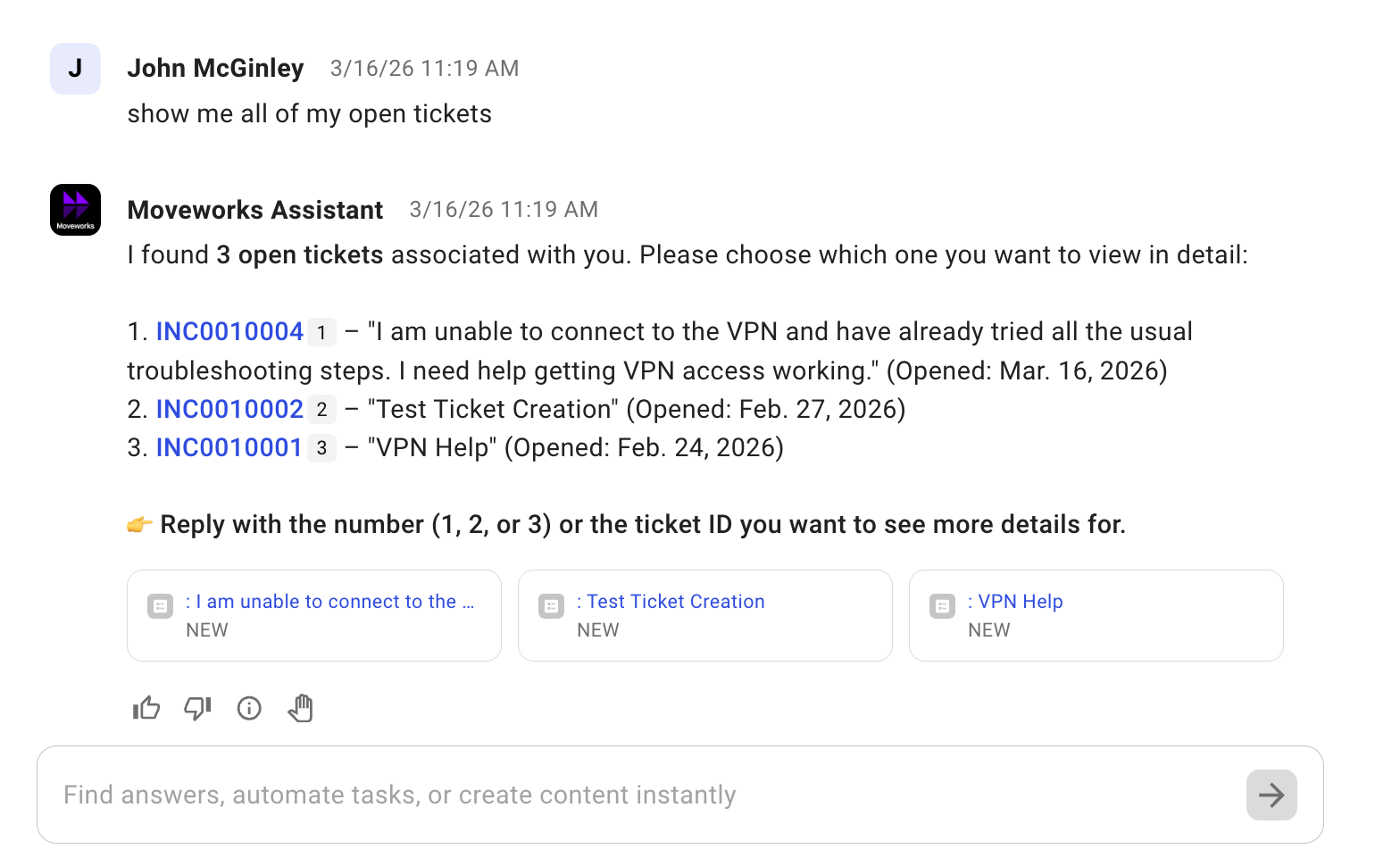Viewport: 1400px width, 866px height.
Task: Open the 'VPN Help' card link
Action: tap(1020, 602)
